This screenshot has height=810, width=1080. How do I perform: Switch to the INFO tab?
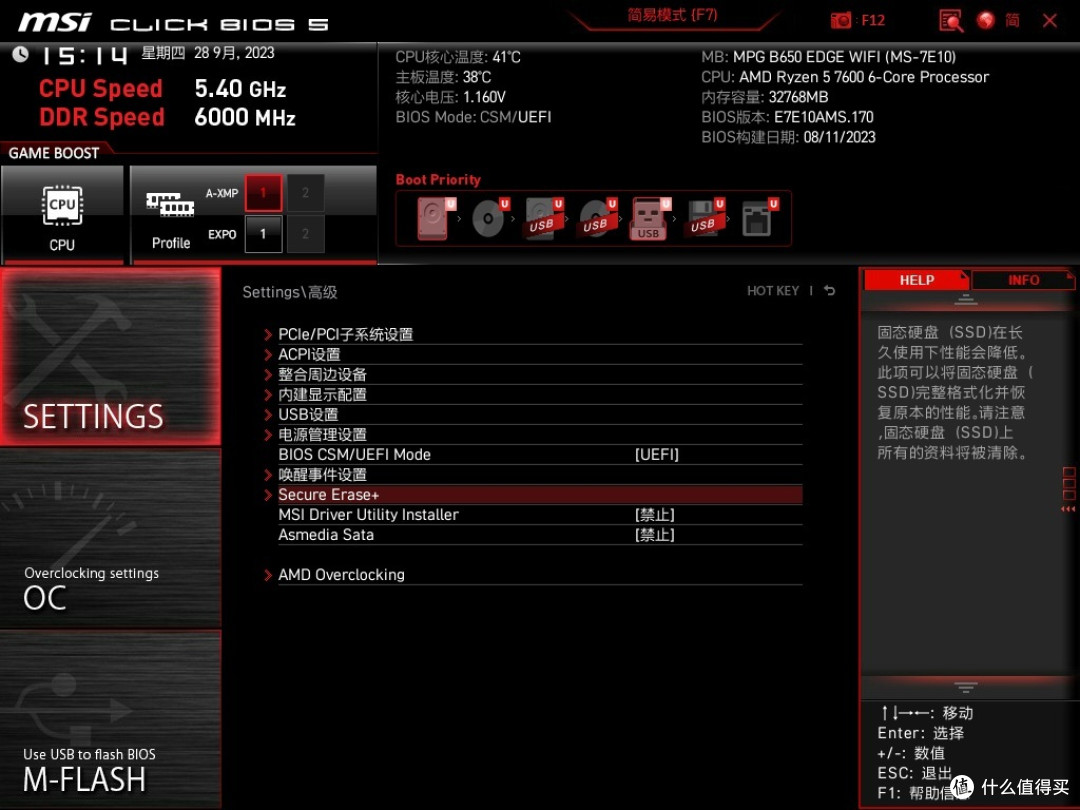[x=1024, y=280]
